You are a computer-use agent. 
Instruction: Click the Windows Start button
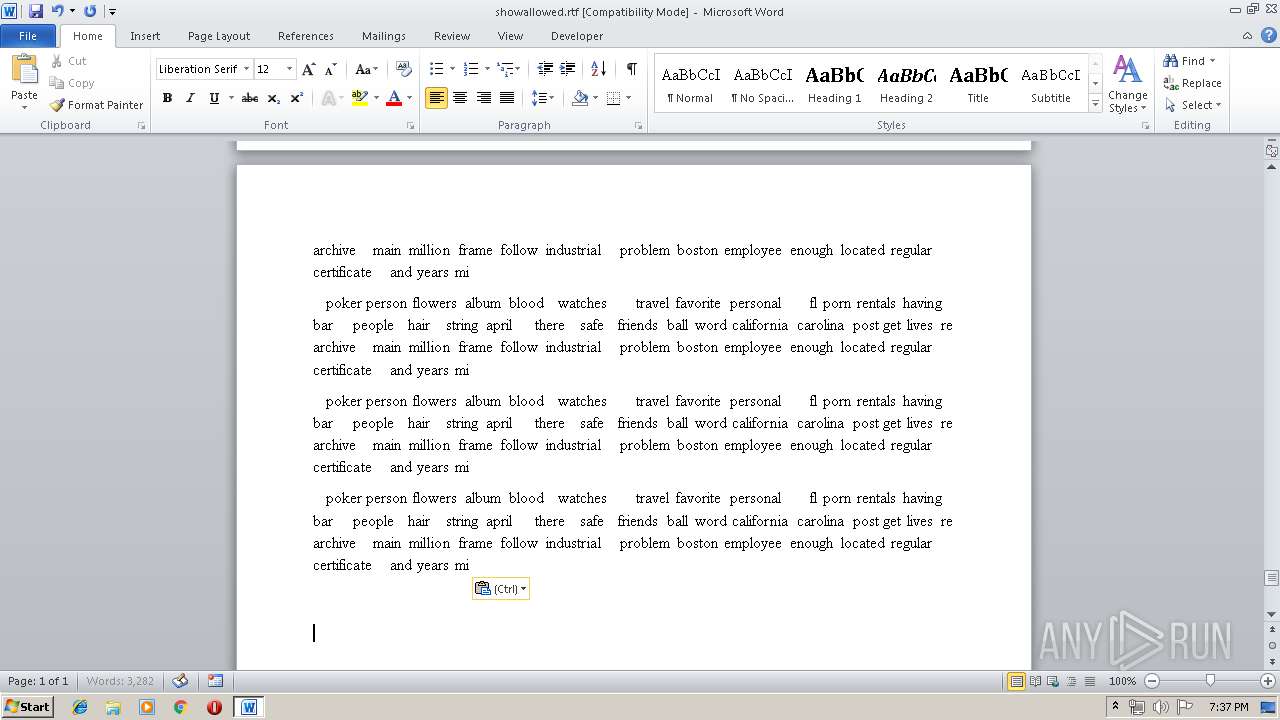click(27, 706)
